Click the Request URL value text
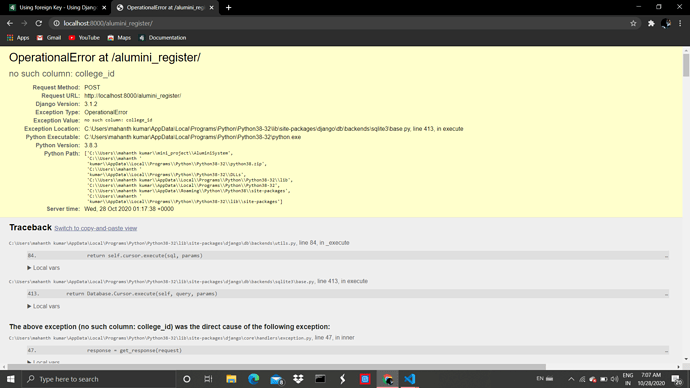 pyautogui.click(x=132, y=95)
